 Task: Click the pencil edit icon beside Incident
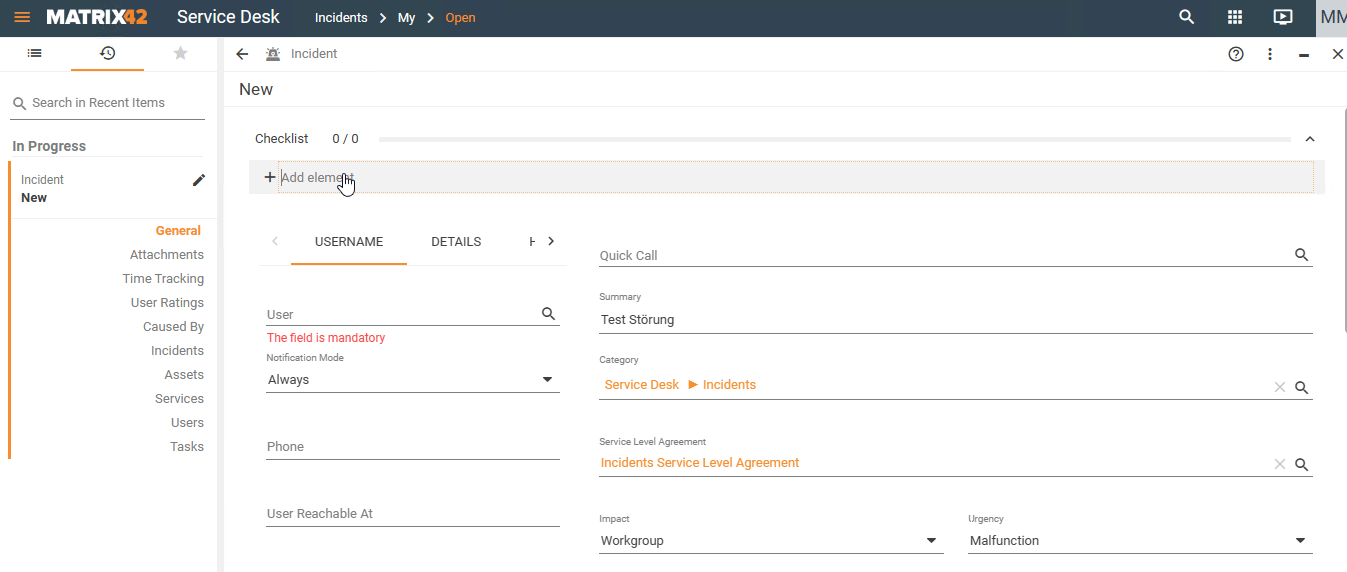(199, 180)
